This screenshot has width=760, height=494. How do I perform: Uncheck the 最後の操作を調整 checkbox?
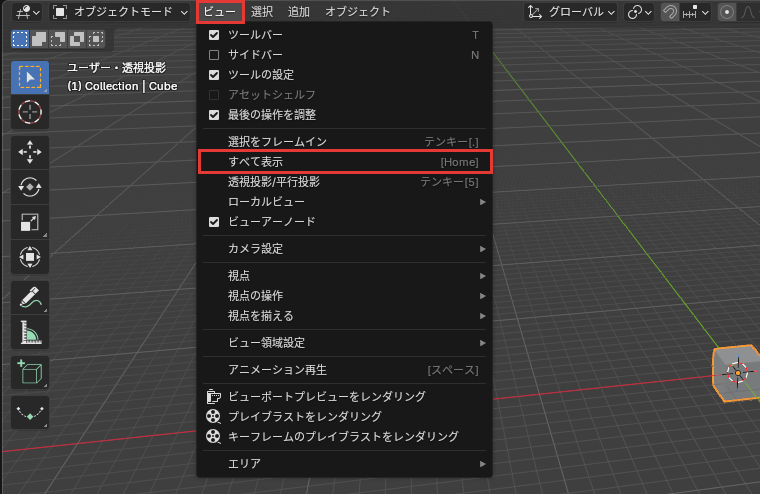pos(214,115)
